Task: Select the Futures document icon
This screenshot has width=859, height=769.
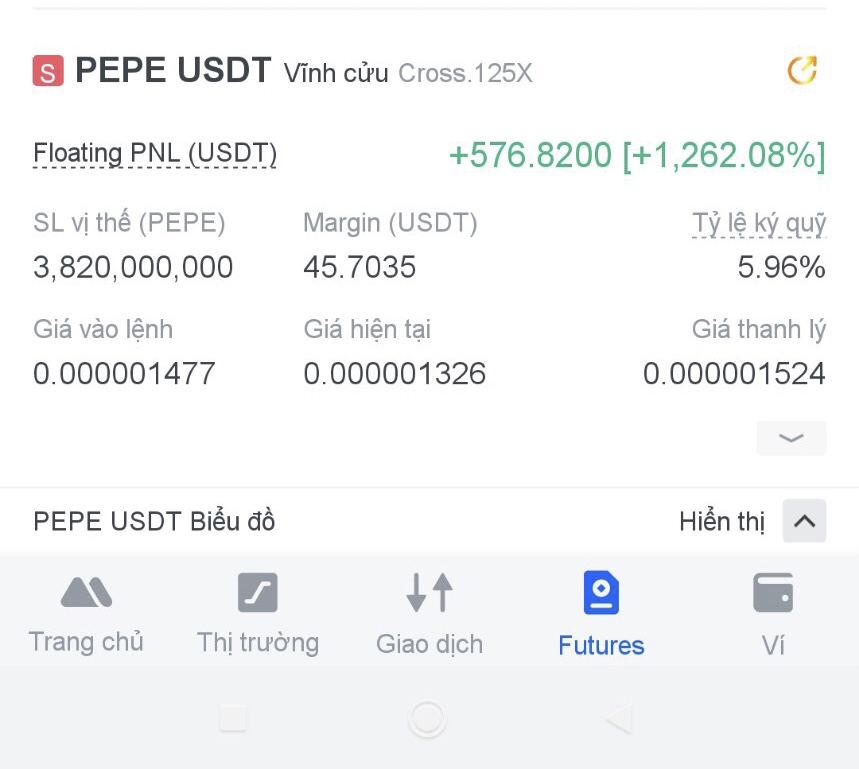Action: tap(601, 593)
